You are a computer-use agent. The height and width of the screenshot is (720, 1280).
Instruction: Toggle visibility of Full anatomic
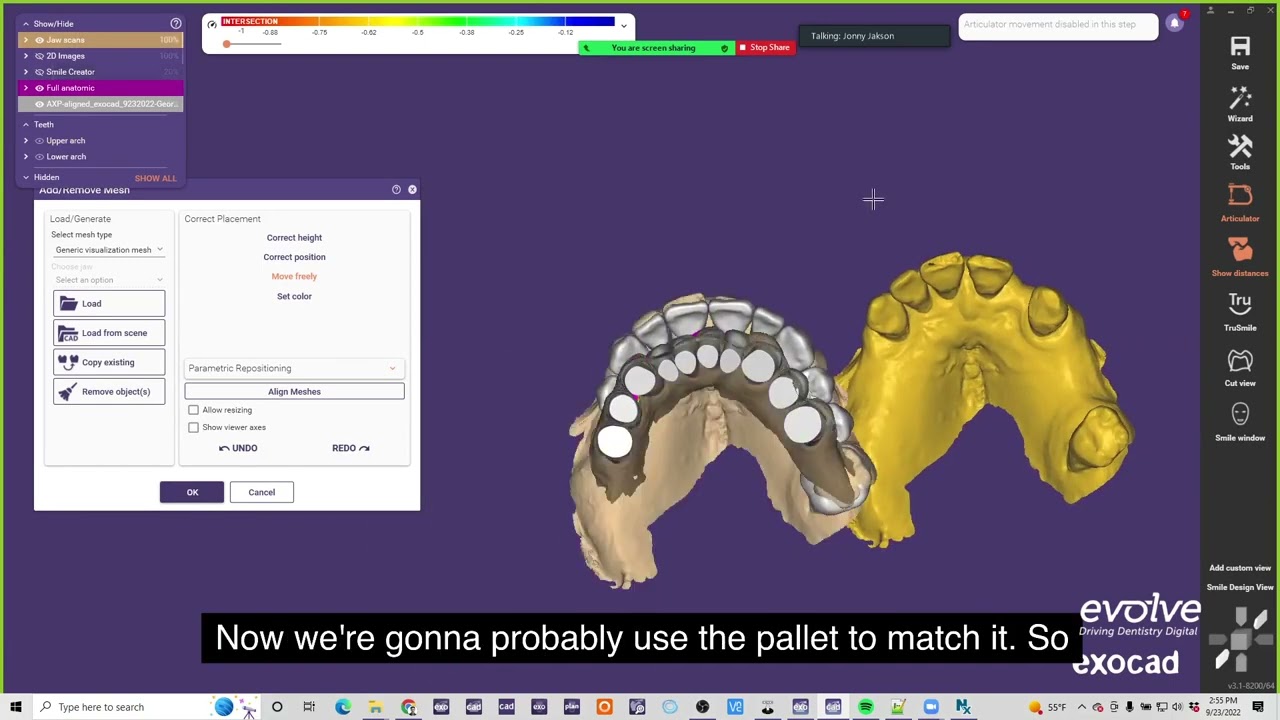[x=39, y=88]
